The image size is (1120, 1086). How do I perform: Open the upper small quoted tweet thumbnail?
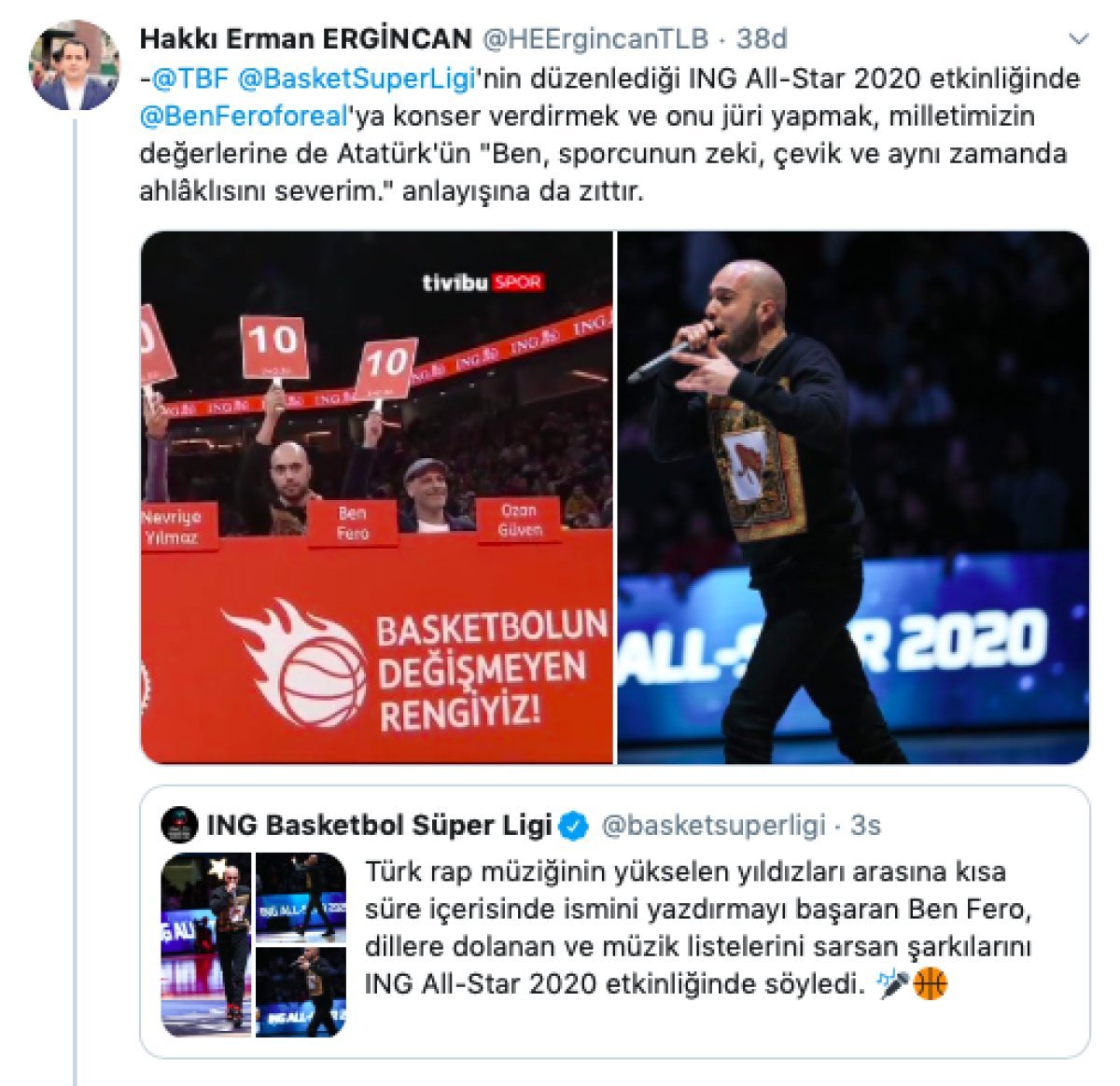[x=301, y=897]
